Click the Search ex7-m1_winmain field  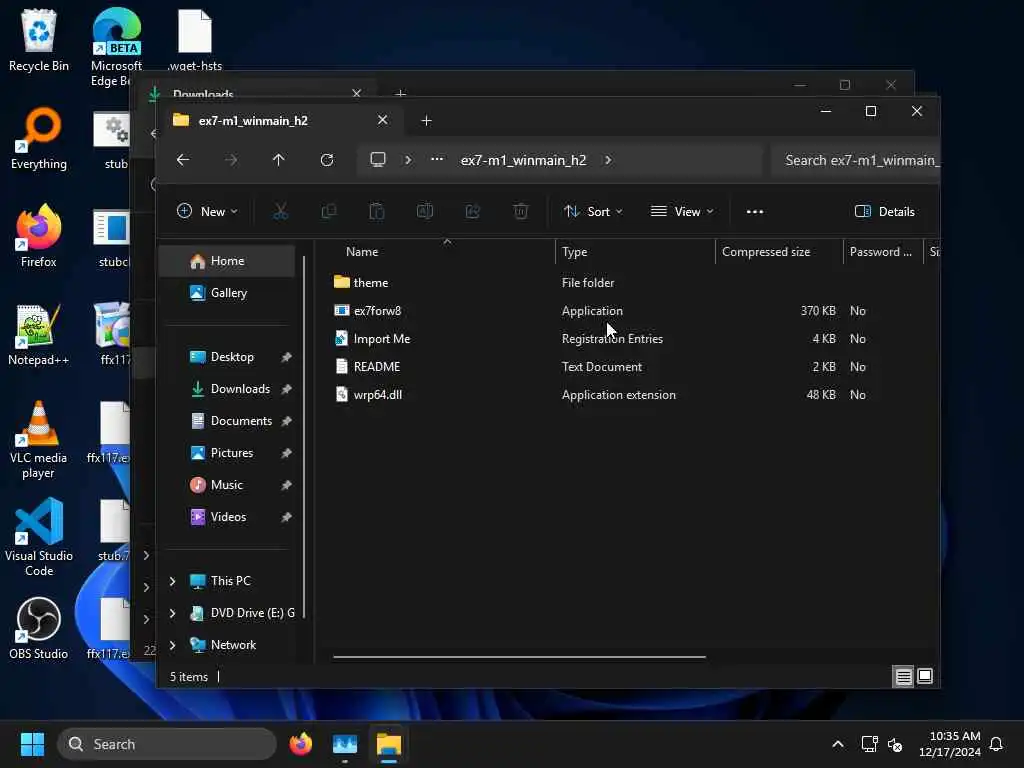click(856, 160)
